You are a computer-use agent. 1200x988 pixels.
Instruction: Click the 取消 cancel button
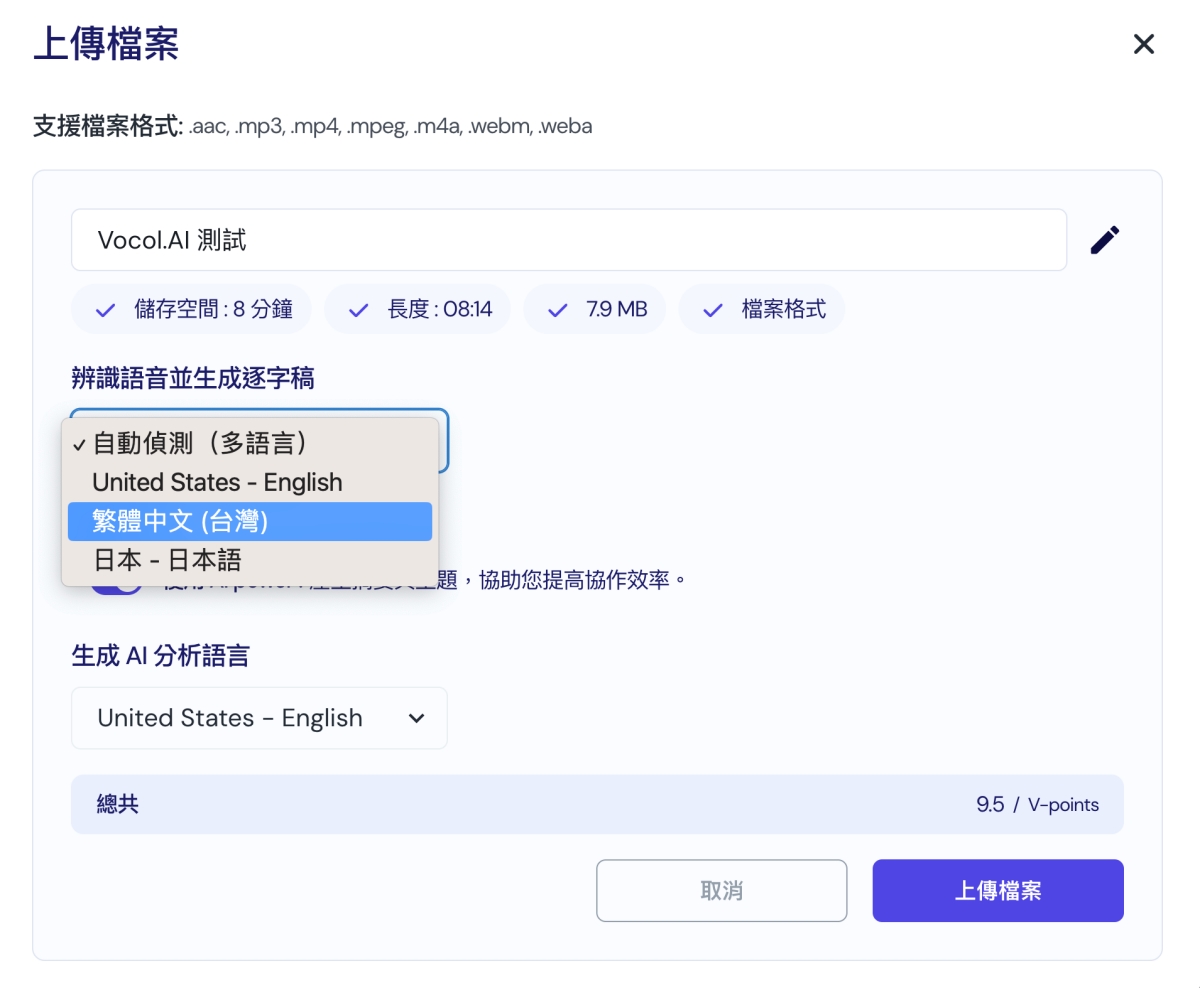[x=721, y=890]
